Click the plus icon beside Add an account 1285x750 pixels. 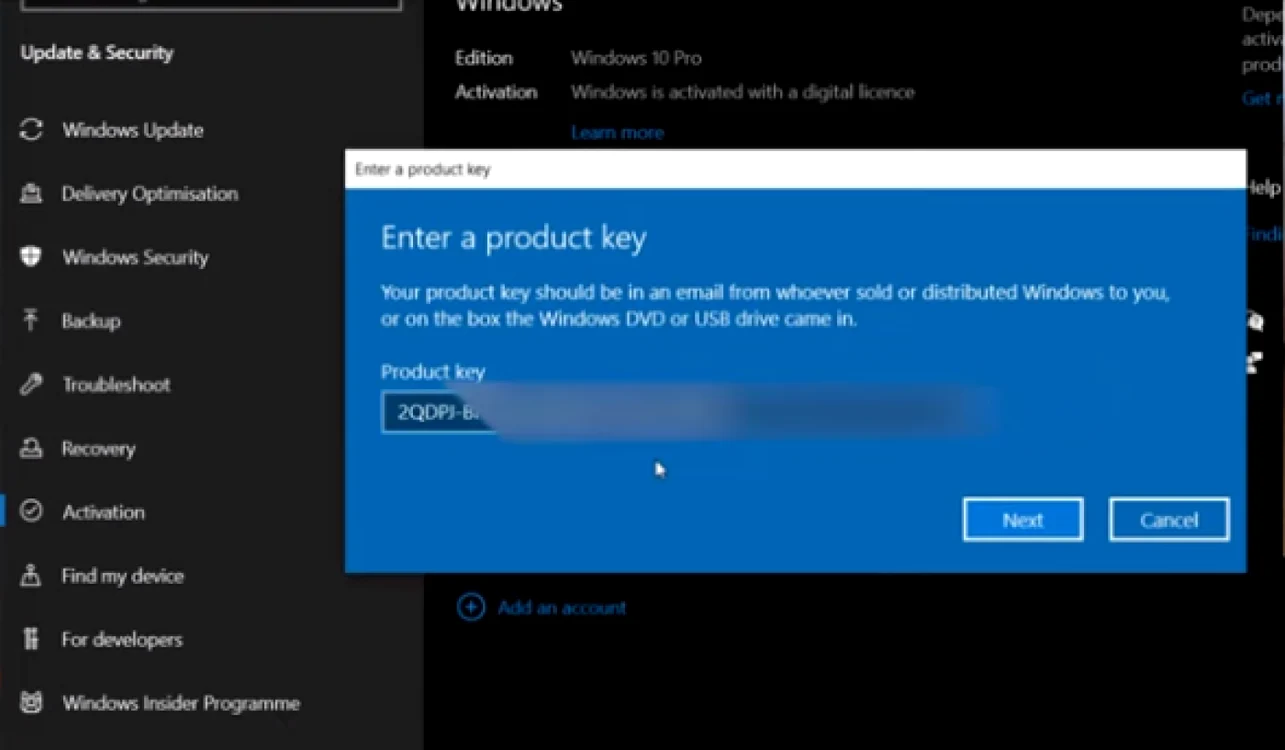471,607
